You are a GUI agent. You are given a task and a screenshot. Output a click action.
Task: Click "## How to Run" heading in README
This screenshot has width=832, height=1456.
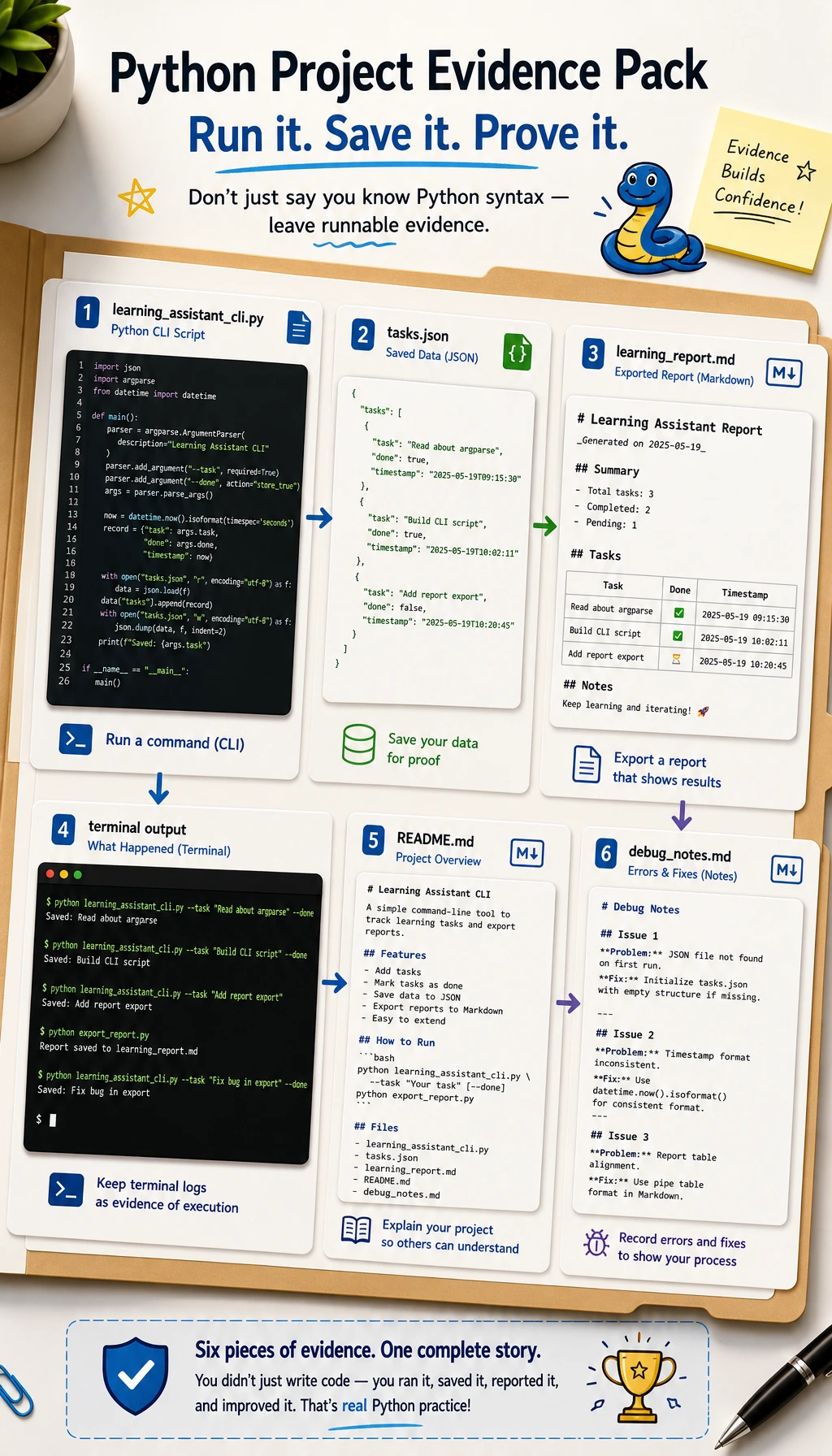click(x=396, y=1041)
